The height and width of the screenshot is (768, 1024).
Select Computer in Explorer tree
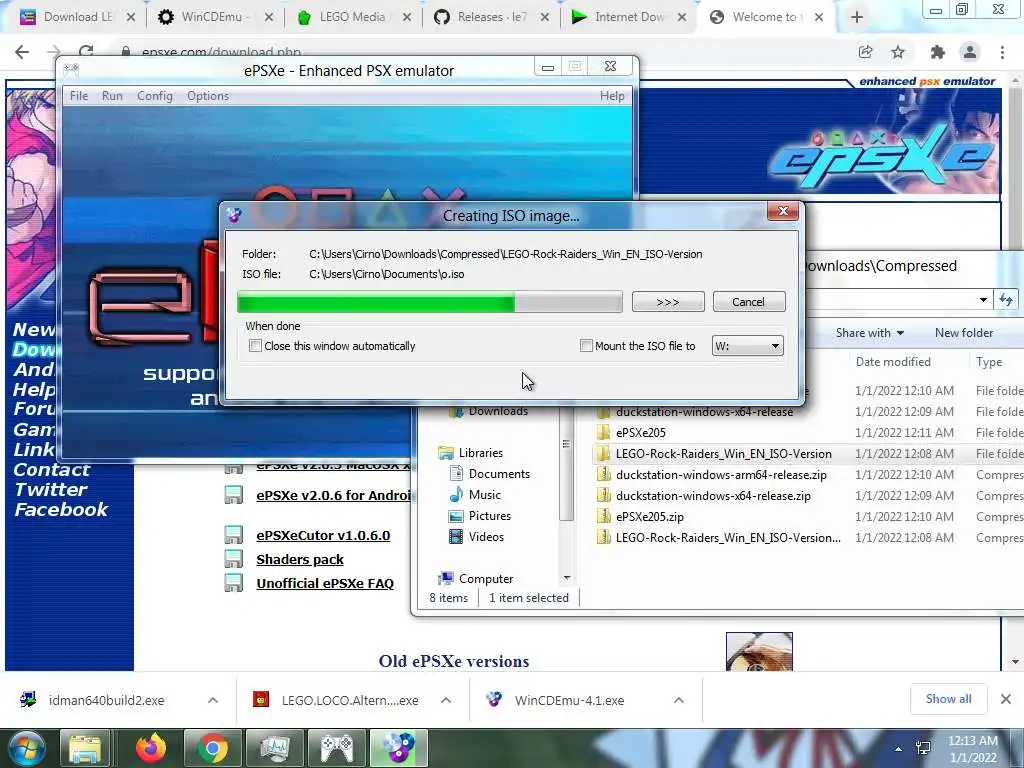pyautogui.click(x=486, y=579)
